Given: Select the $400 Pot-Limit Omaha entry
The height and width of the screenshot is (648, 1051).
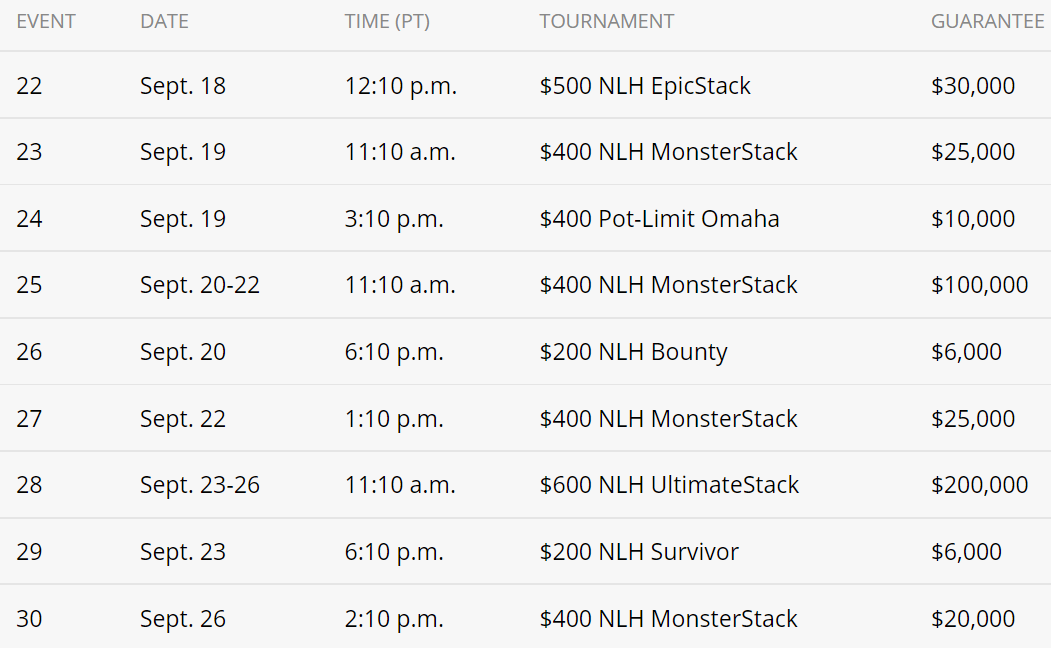Looking at the screenshot, I should point(659,219).
